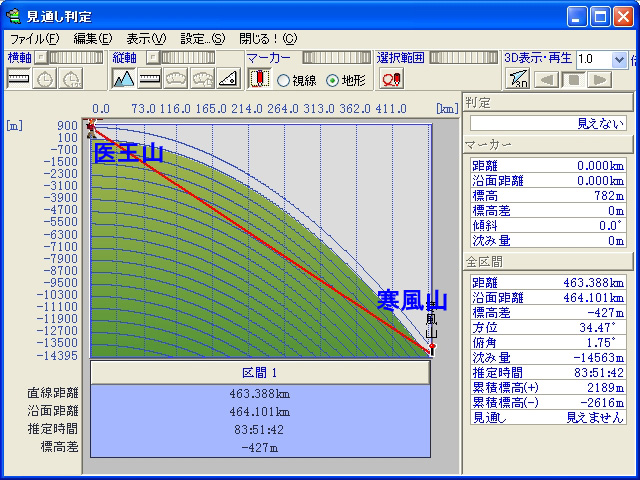Select the 地形 radio button
Image resolution: width=640 pixels, height=480 pixels.
click(332, 80)
